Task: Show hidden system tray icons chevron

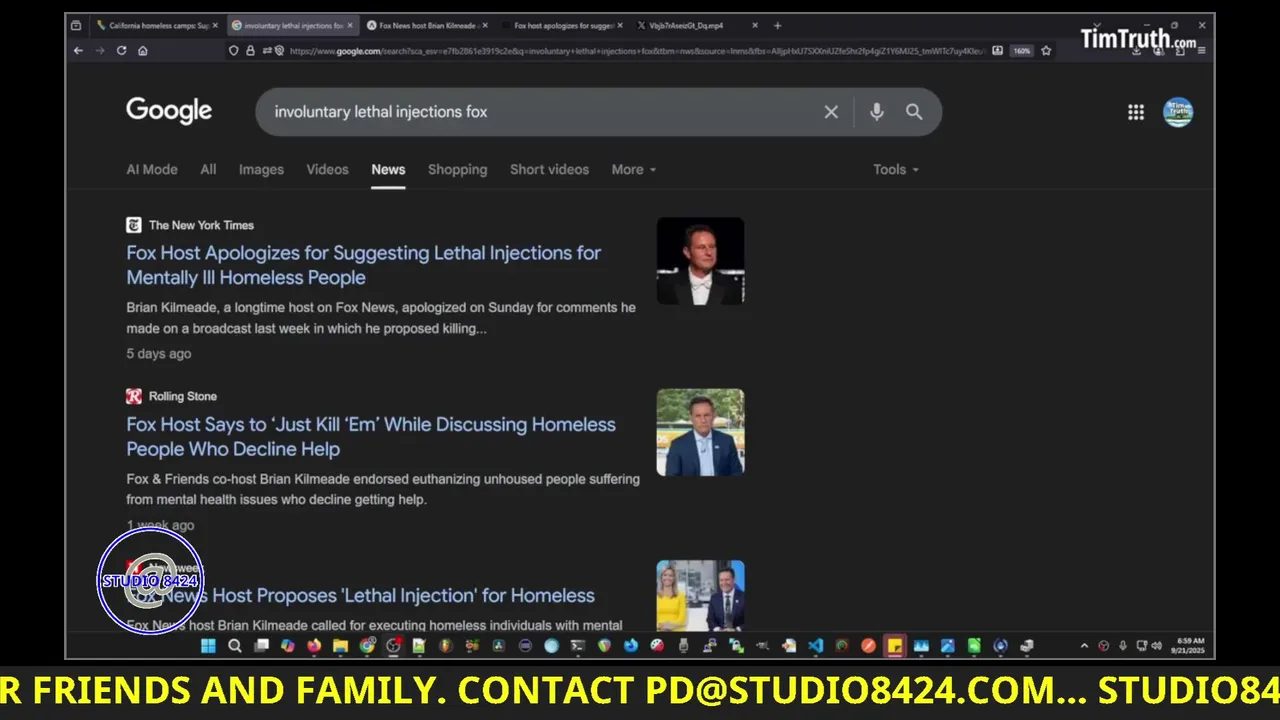Action: coord(1085,646)
